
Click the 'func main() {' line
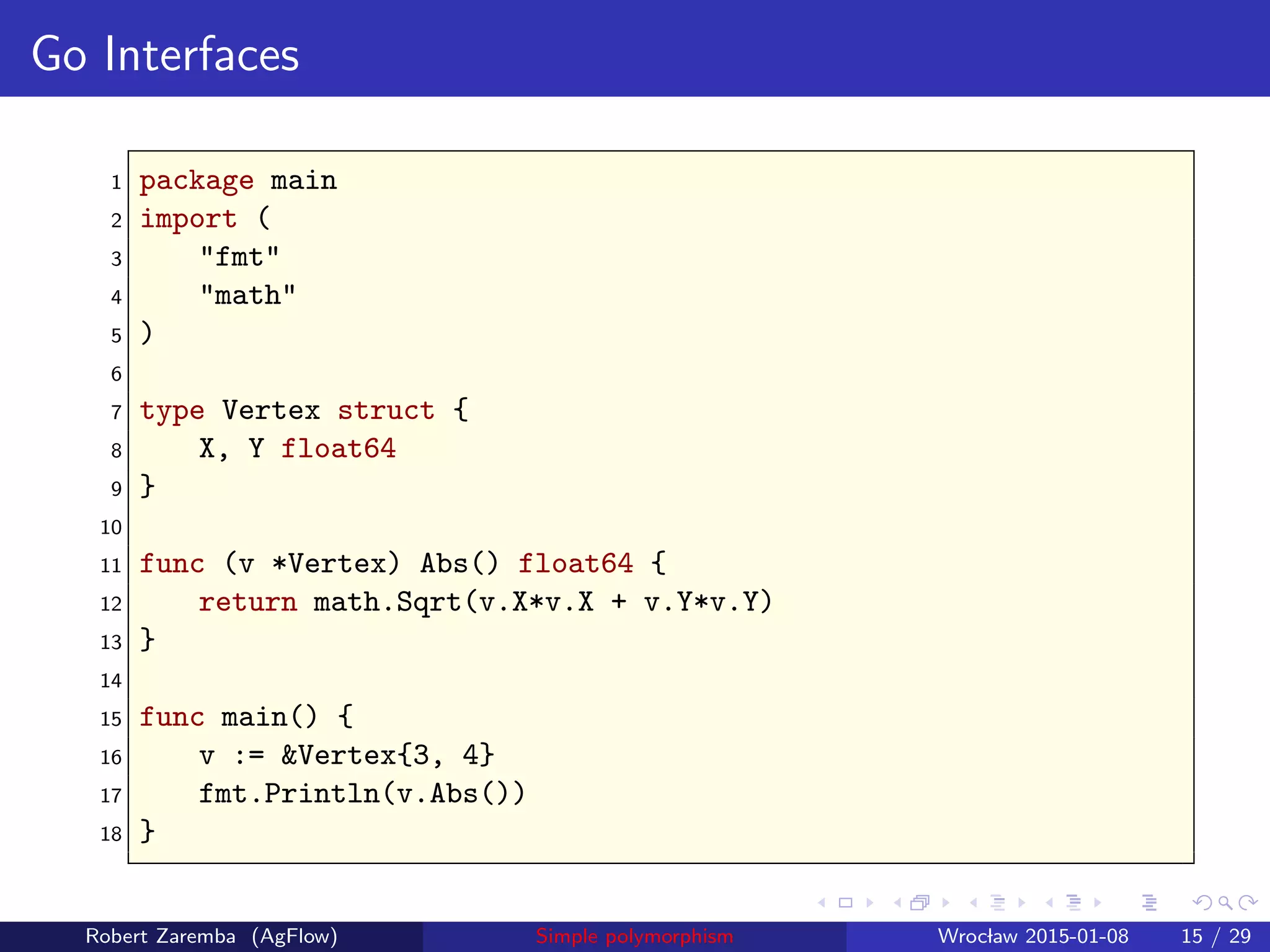coord(246,716)
